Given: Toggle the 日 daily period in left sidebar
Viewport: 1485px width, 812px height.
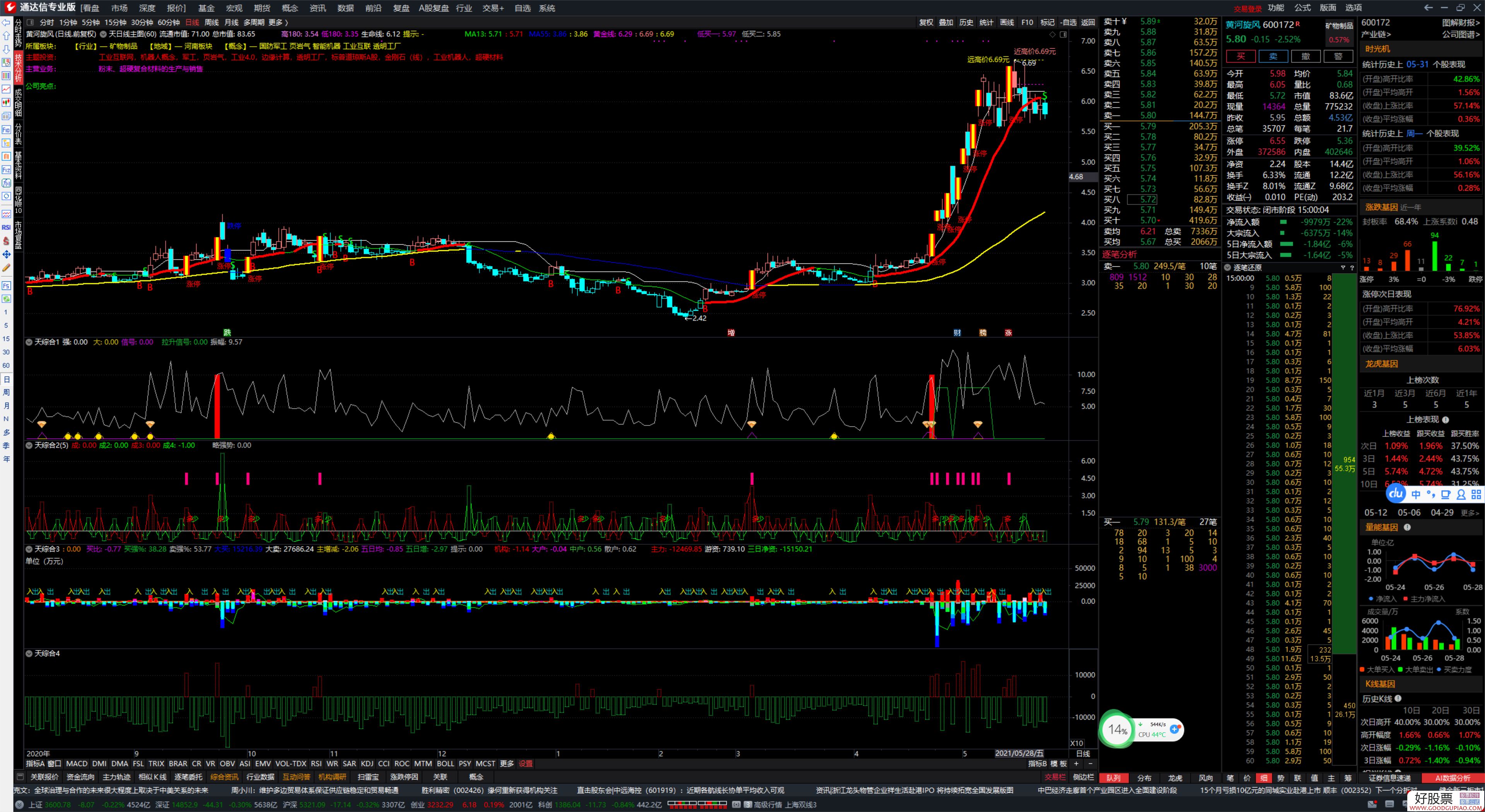Looking at the screenshot, I should (x=6, y=379).
